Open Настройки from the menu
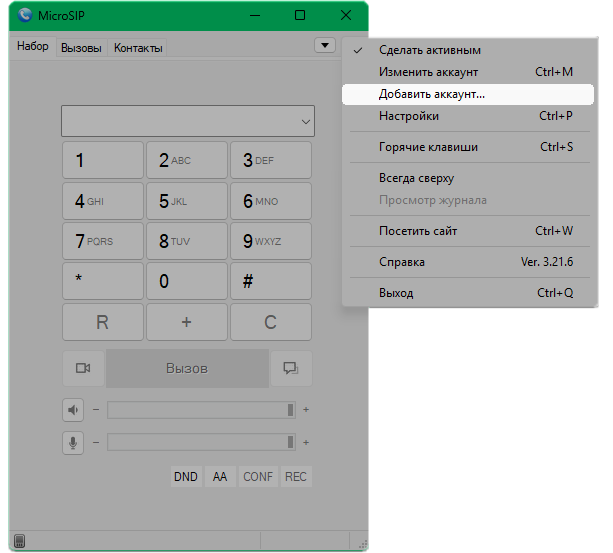613x553 pixels. 468,116
